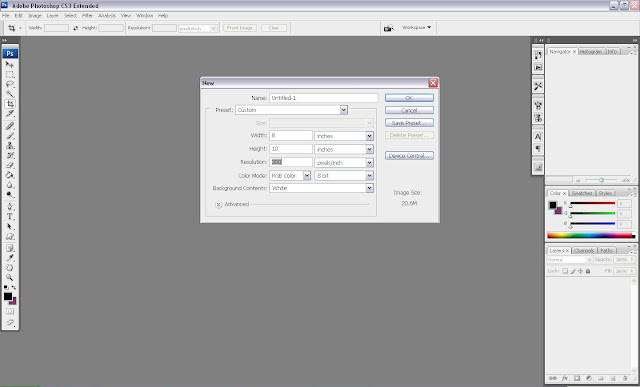The image size is (640, 387).
Task: Swap width and height in options bar
Action: pyautogui.click(x=76, y=28)
